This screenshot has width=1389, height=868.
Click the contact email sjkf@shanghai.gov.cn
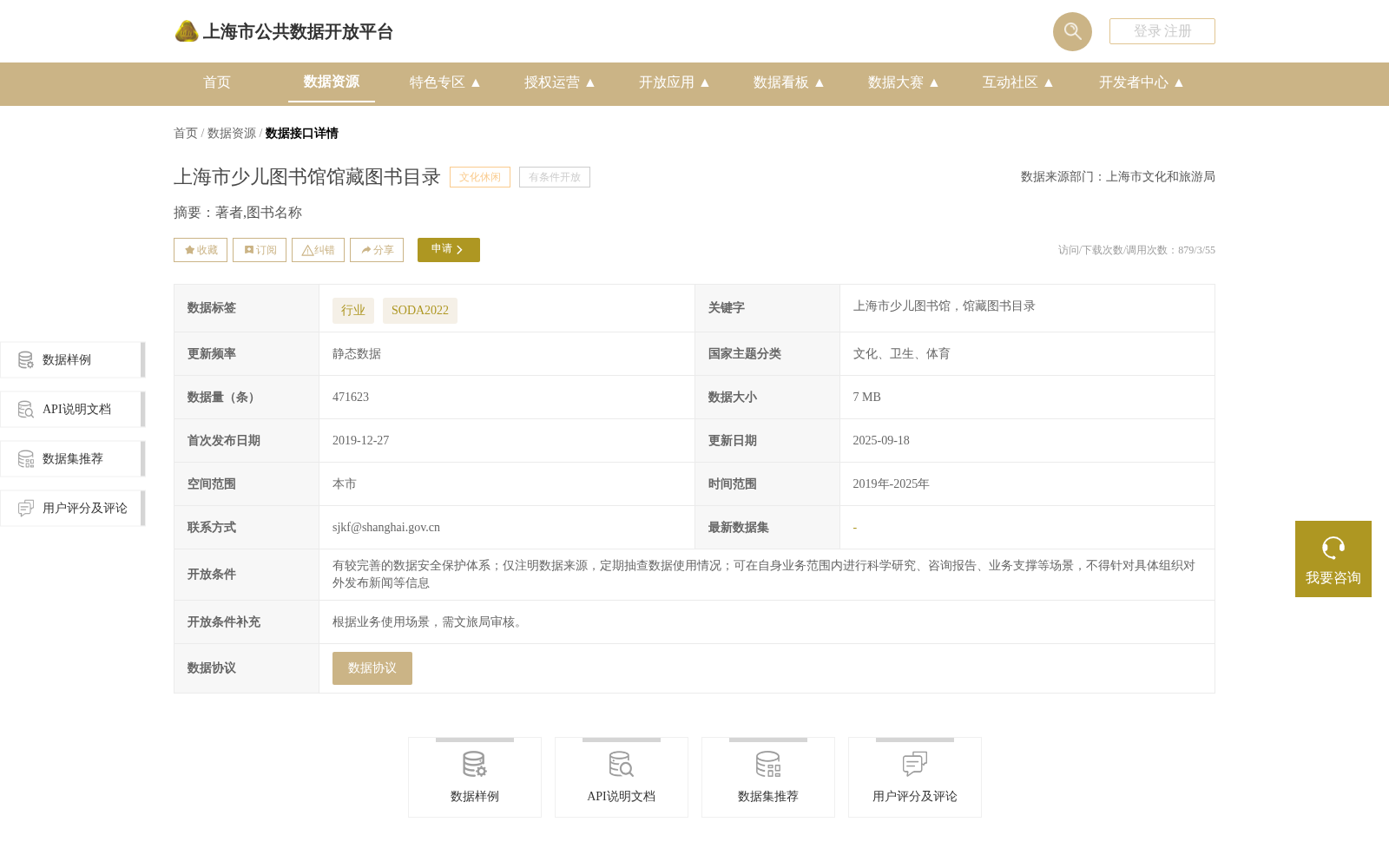[x=386, y=528]
